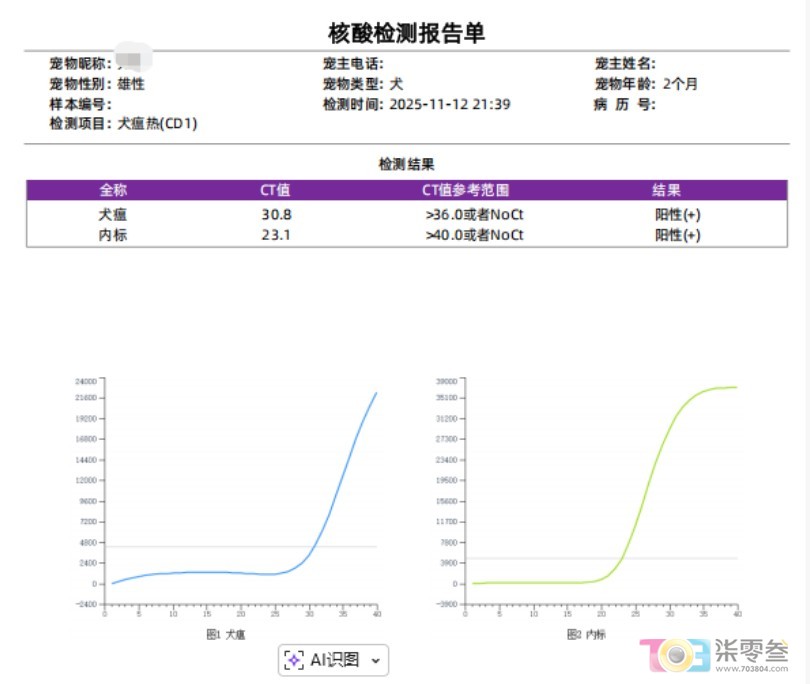The image size is (810, 684).
Task: Click the 结果 column header
Action: coord(667,190)
